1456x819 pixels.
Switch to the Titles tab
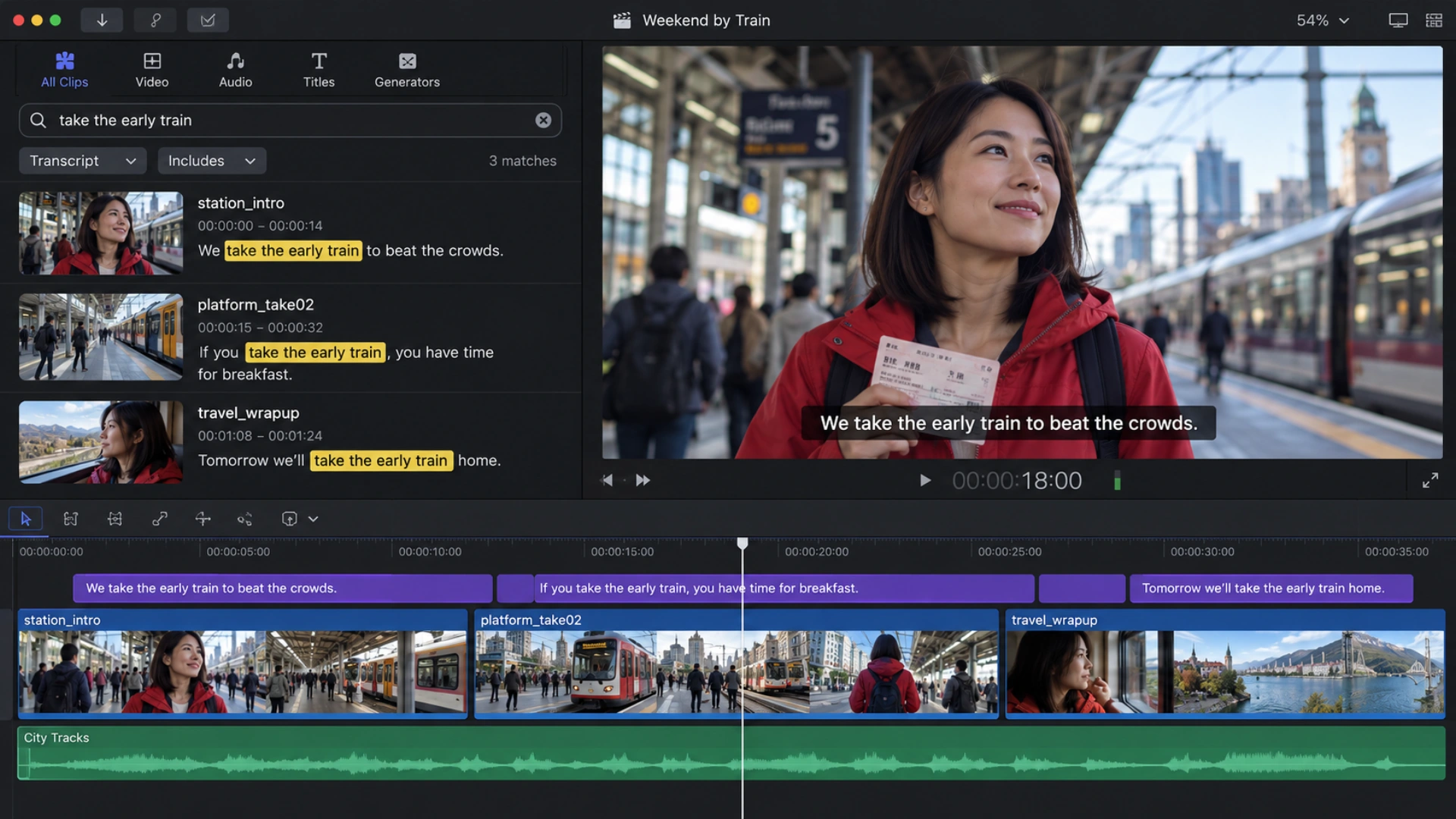click(318, 70)
